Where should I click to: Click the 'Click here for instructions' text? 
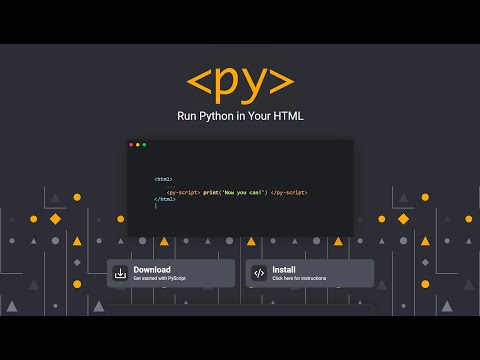click(299, 278)
